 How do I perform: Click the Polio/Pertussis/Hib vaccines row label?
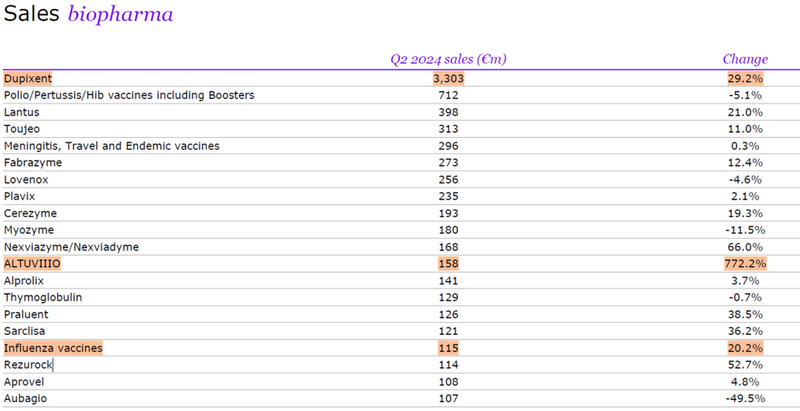point(129,95)
